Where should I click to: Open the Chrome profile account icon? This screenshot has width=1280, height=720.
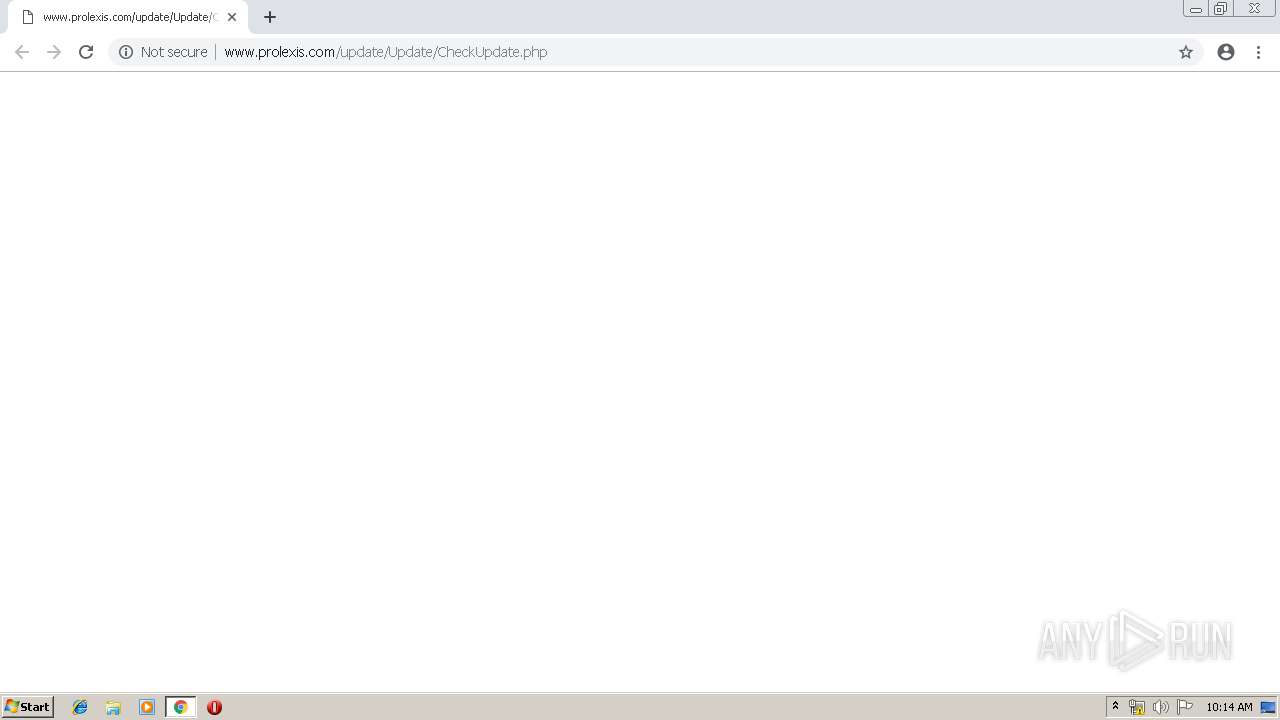(x=1226, y=52)
